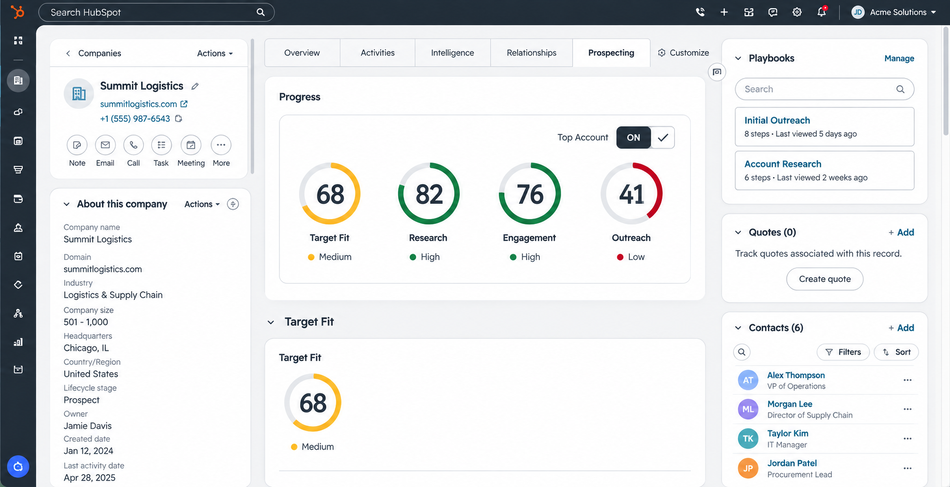The image size is (950, 487).
Task: Open the notifications bell
Action: 822,12
